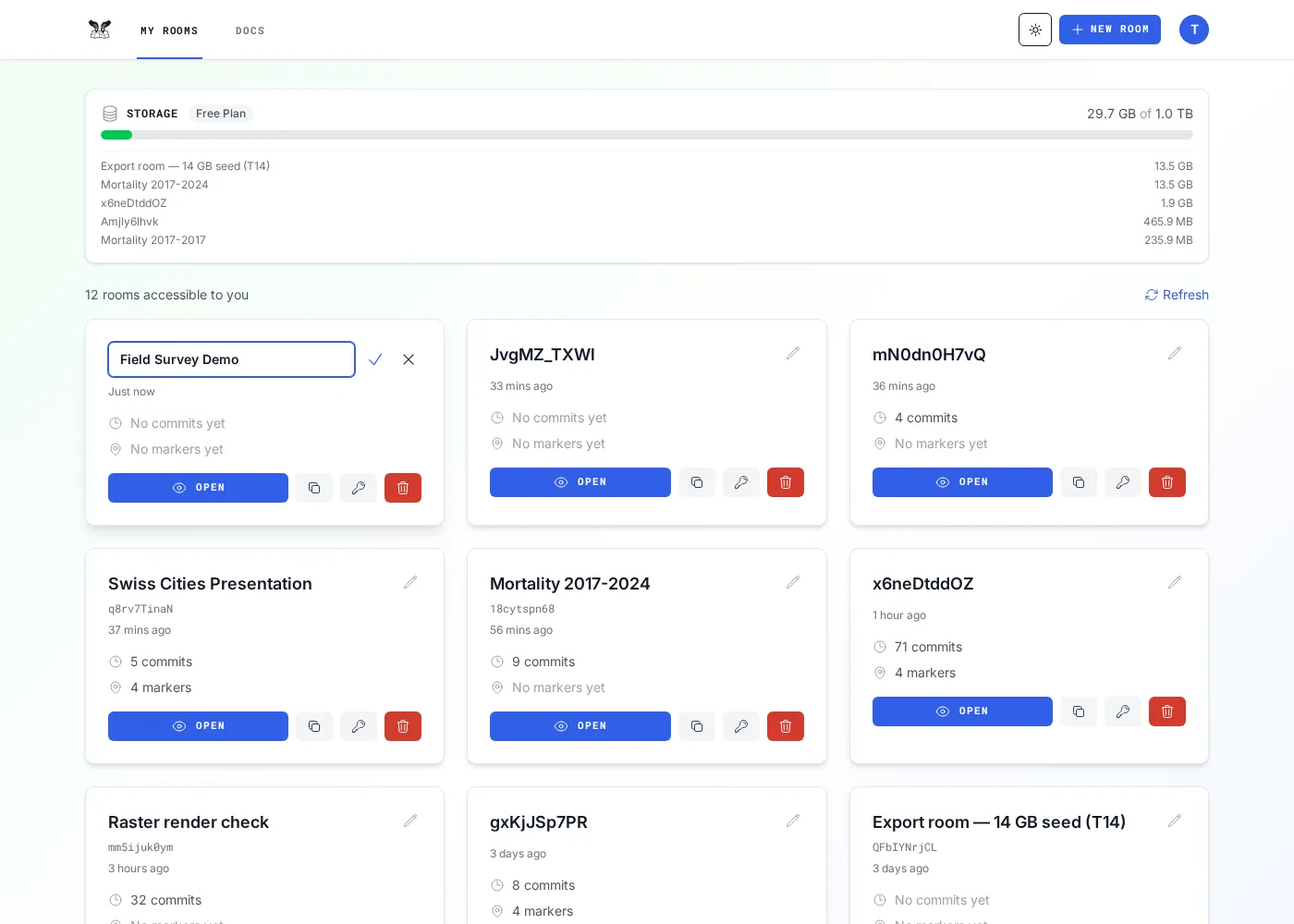This screenshot has width=1294, height=924.
Task: Click the '29.7 GB of 1.0 TB' usage text
Action: click(1140, 114)
